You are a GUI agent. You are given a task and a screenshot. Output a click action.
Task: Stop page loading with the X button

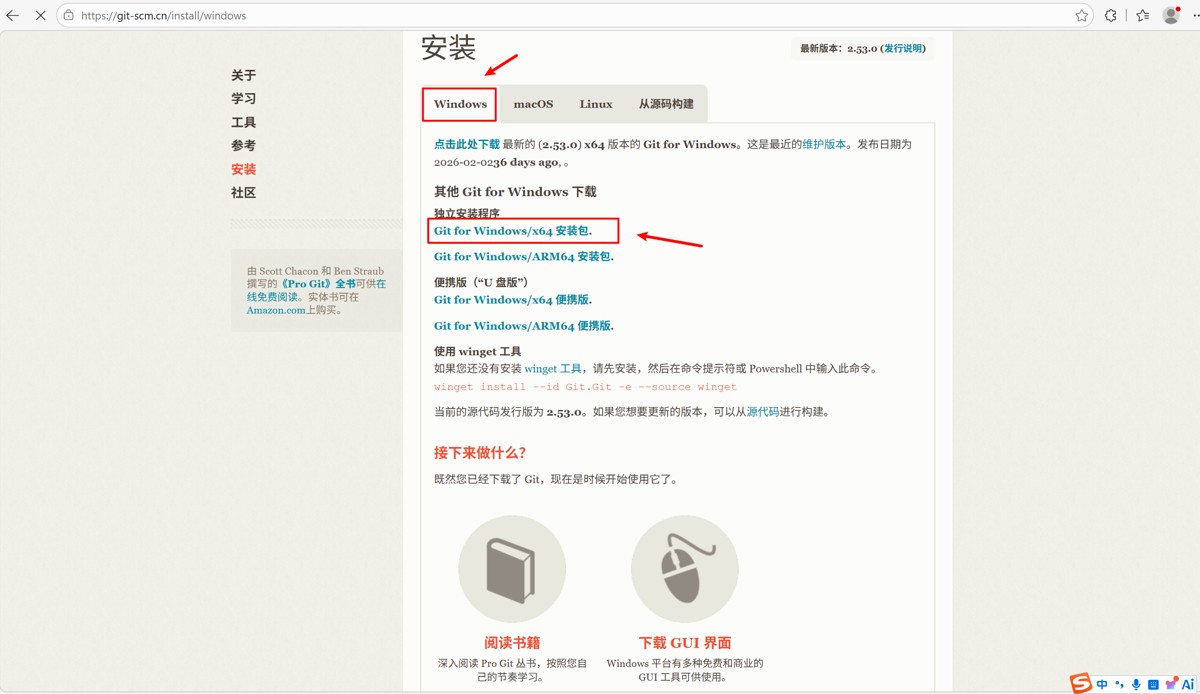pyautogui.click(x=40, y=16)
